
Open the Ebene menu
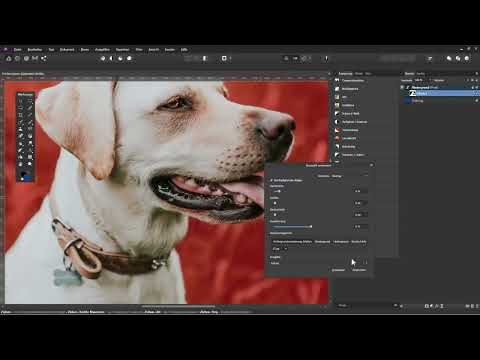pyautogui.click(x=85, y=50)
